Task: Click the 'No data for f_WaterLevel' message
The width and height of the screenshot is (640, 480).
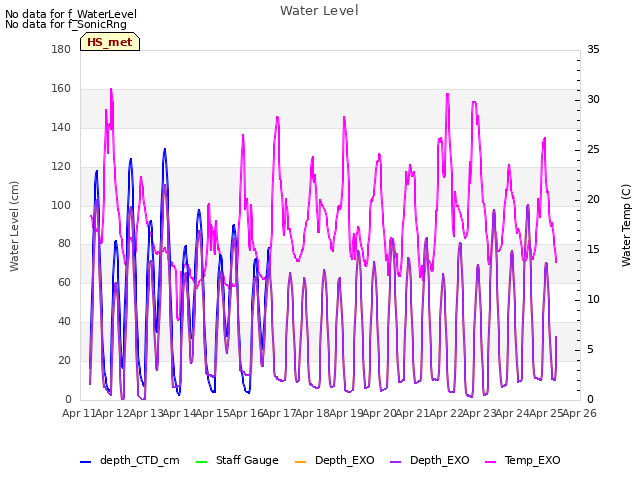Action: coord(71,14)
